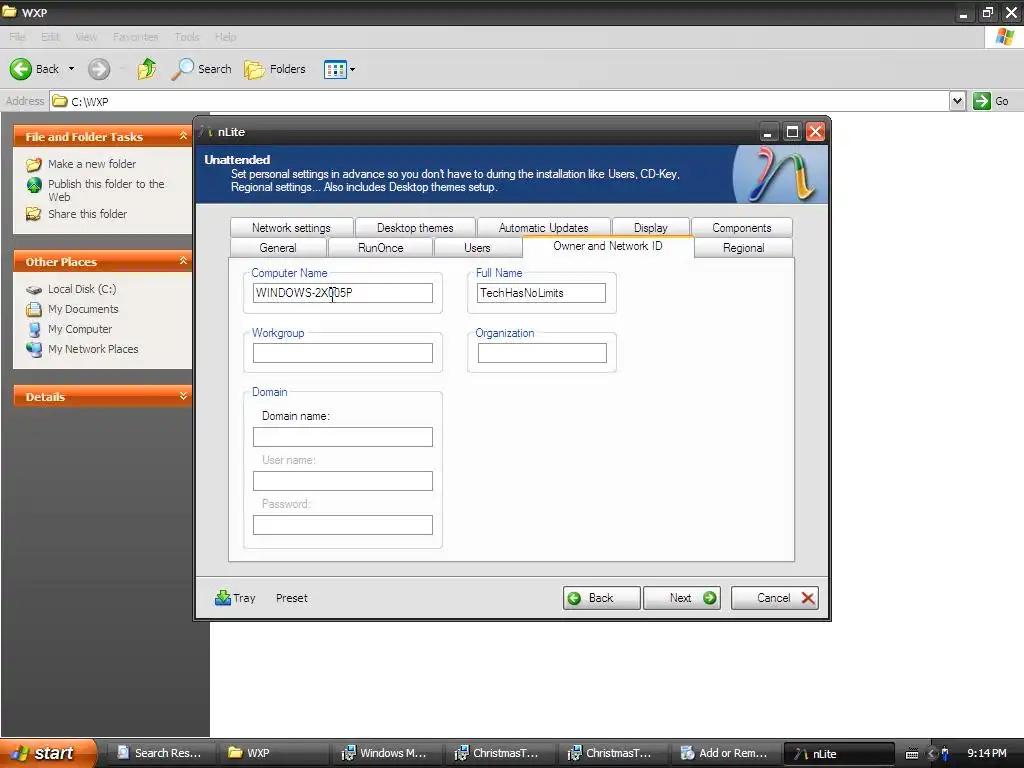Switch to the General tab
1024x768 pixels.
coord(278,248)
